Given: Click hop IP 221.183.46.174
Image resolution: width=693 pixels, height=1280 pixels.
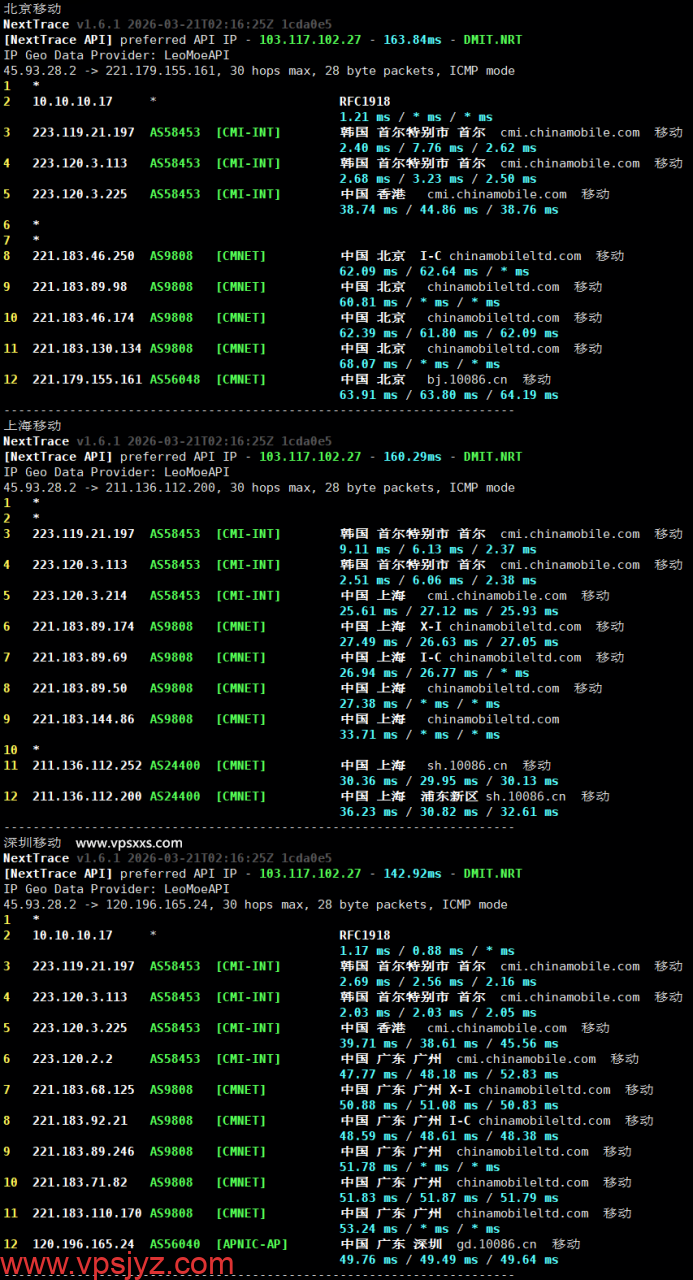Looking at the screenshot, I should [x=83, y=318].
